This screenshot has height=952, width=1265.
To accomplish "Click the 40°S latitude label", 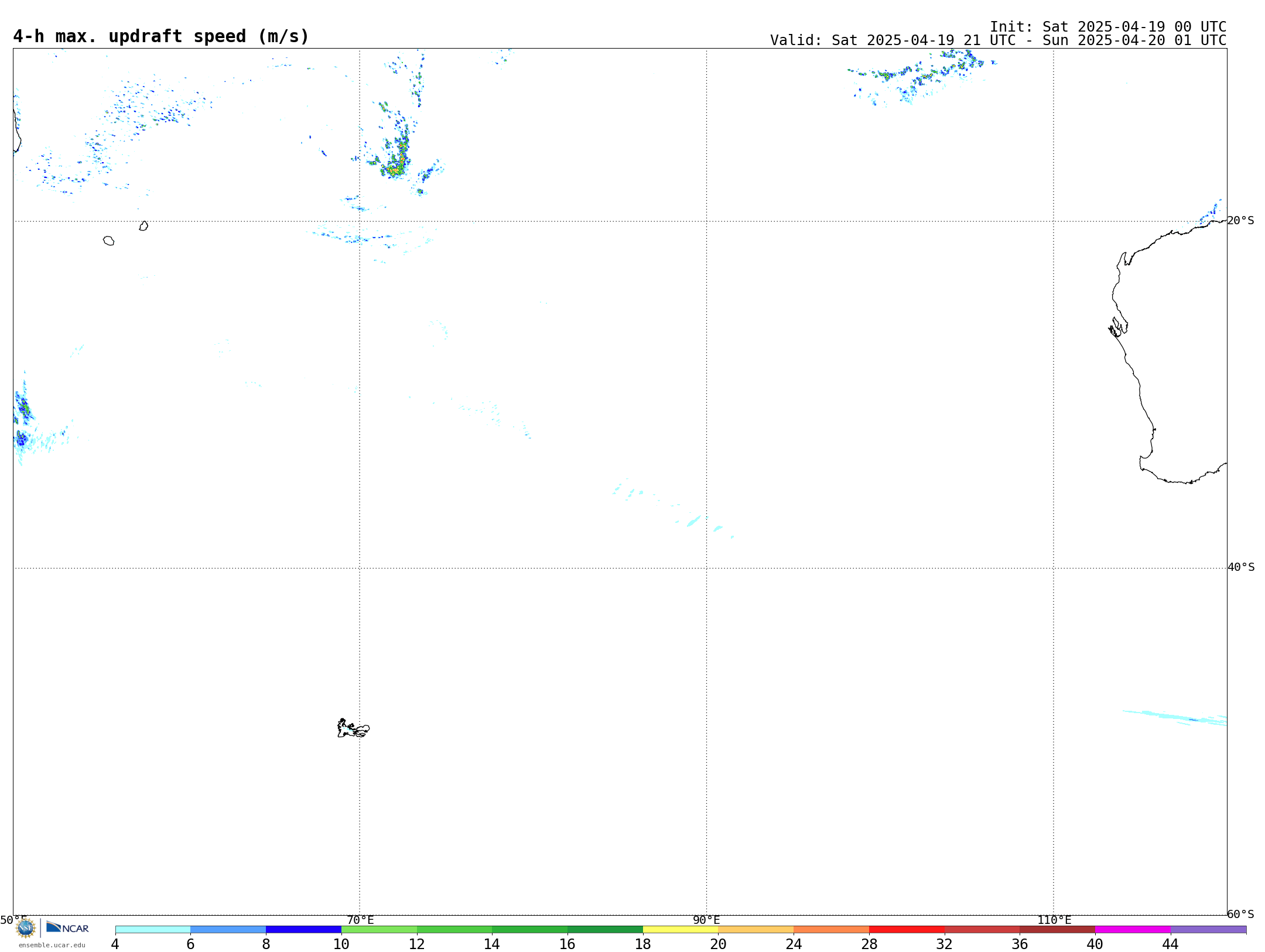I will [x=1240, y=567].
